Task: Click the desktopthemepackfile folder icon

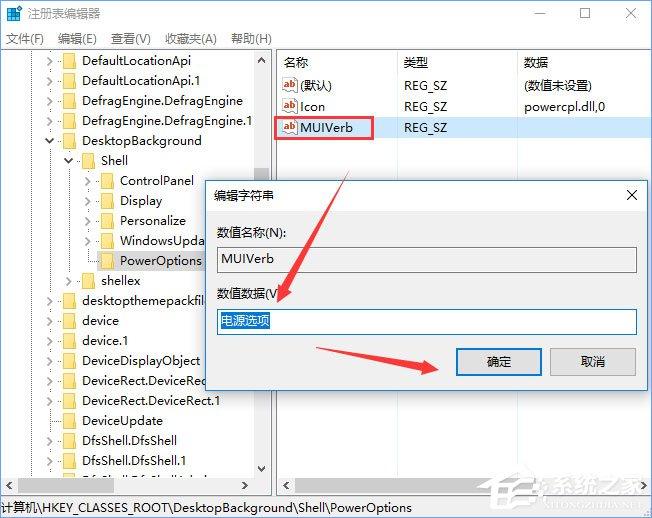Action: point(69,301)
